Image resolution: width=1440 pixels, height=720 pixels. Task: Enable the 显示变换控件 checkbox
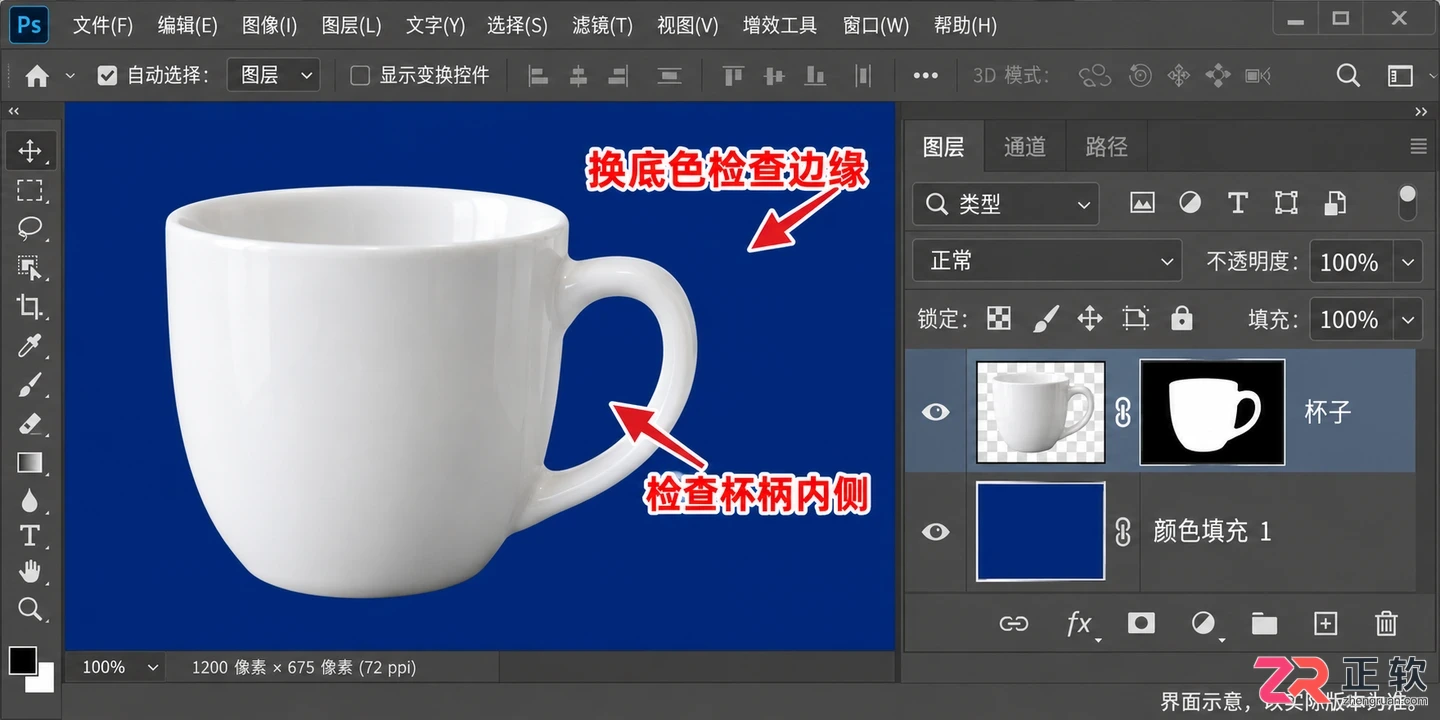coord(360,75)
